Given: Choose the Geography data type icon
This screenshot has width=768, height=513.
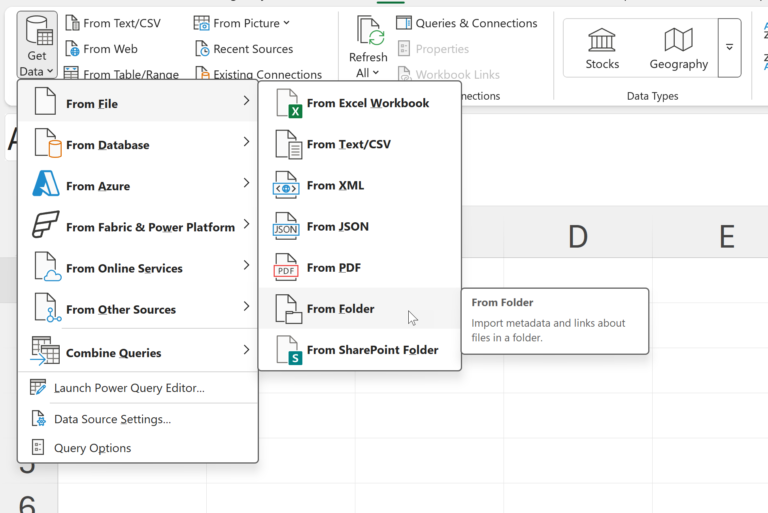Looking at the screenshot, I should 678,40.
